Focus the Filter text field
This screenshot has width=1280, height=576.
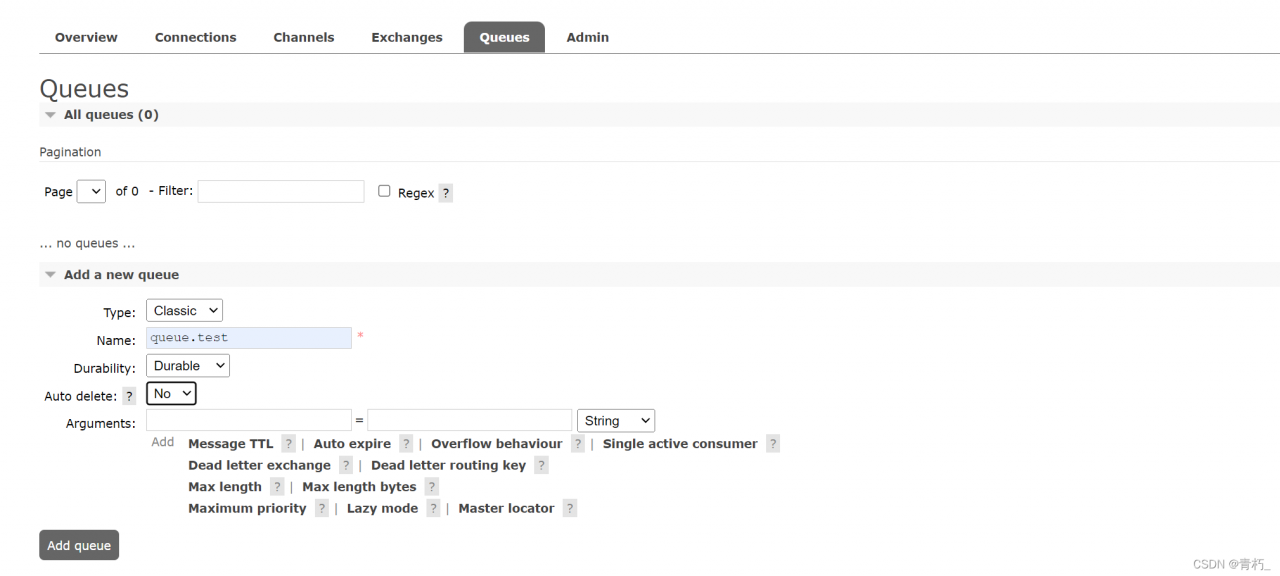281,191
